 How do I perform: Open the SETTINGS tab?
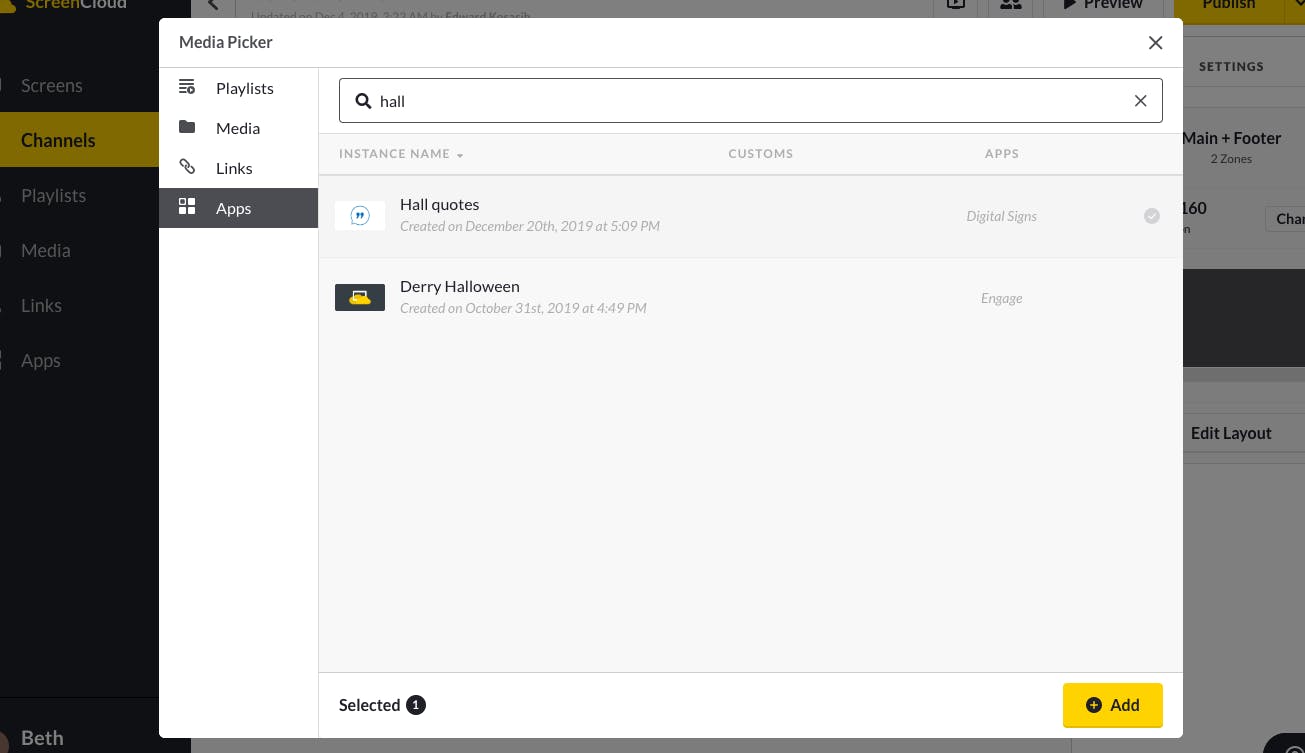1231,66
